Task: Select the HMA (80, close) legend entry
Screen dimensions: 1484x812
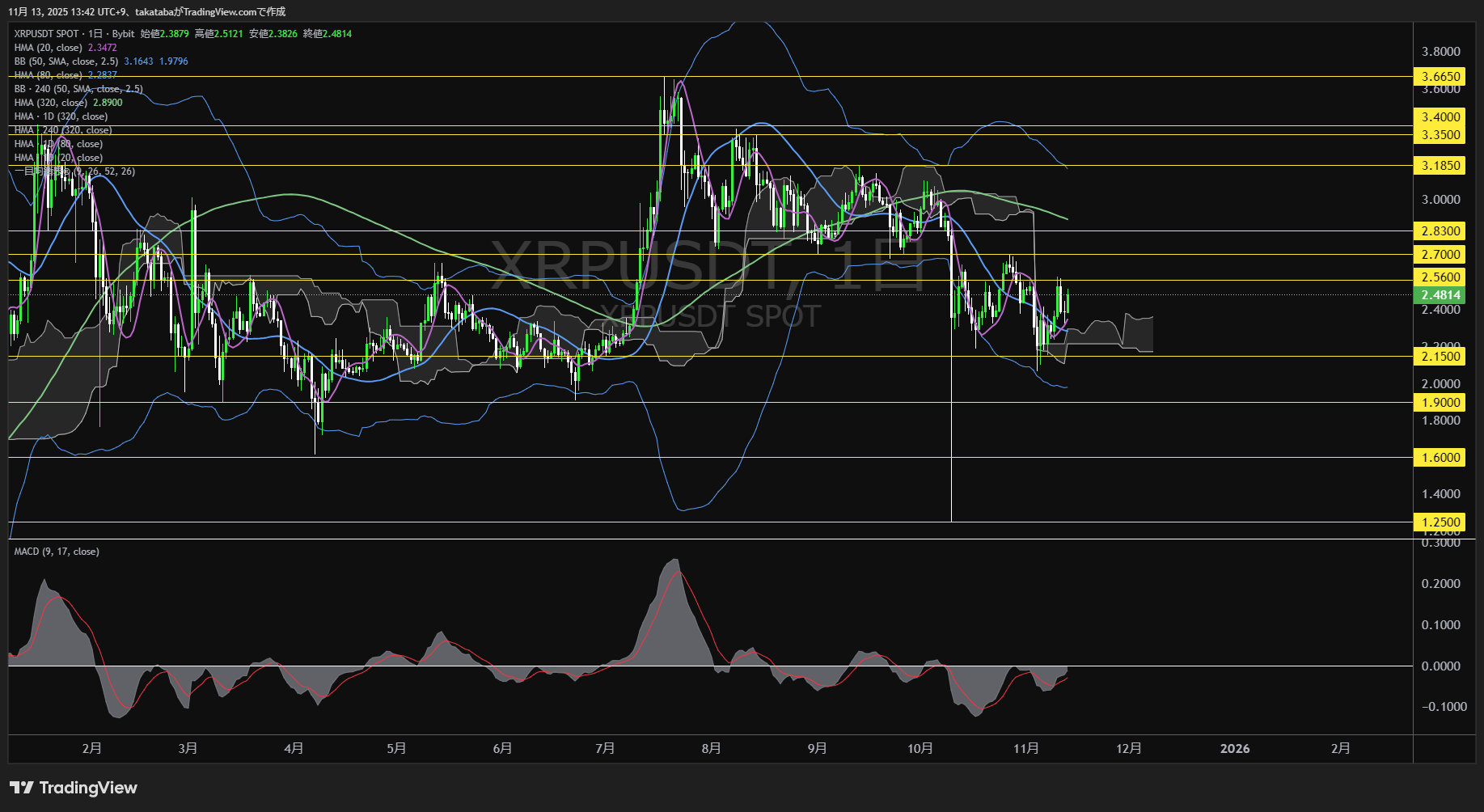Action: pos(49,74)
